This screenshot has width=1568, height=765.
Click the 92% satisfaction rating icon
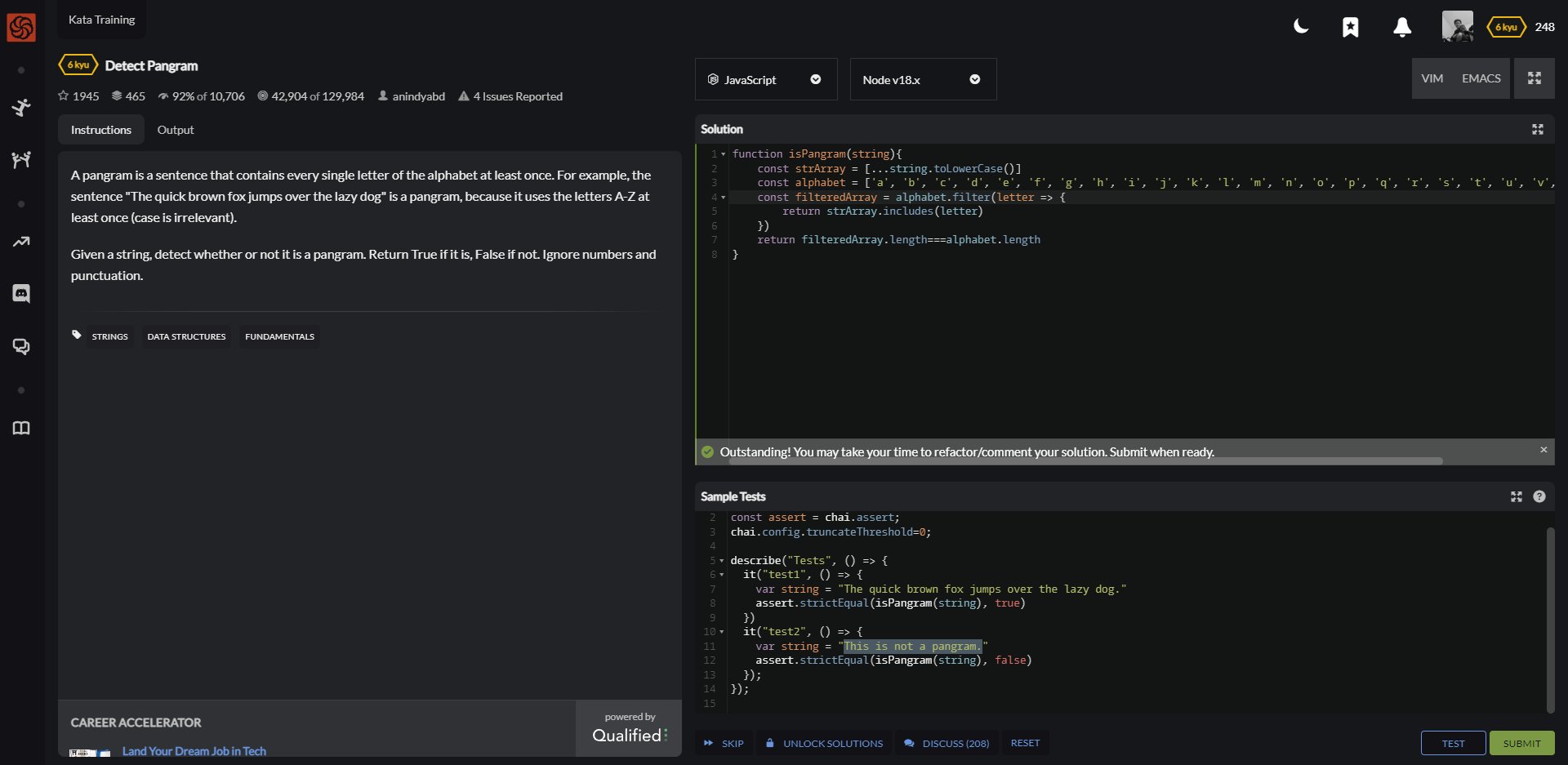pyautogui.click(x=163, y=96)
